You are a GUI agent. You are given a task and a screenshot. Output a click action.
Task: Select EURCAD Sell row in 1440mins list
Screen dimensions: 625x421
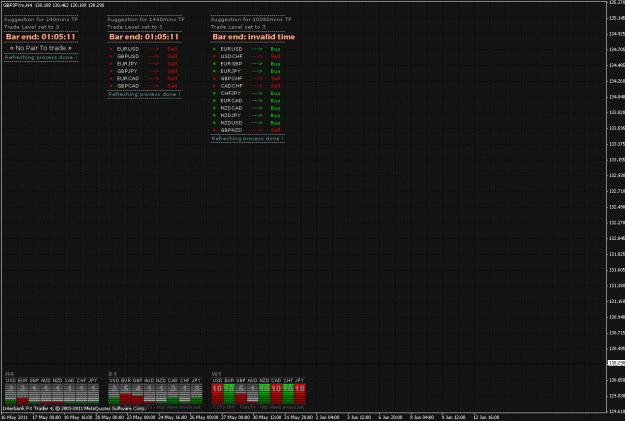coord(143,79)
